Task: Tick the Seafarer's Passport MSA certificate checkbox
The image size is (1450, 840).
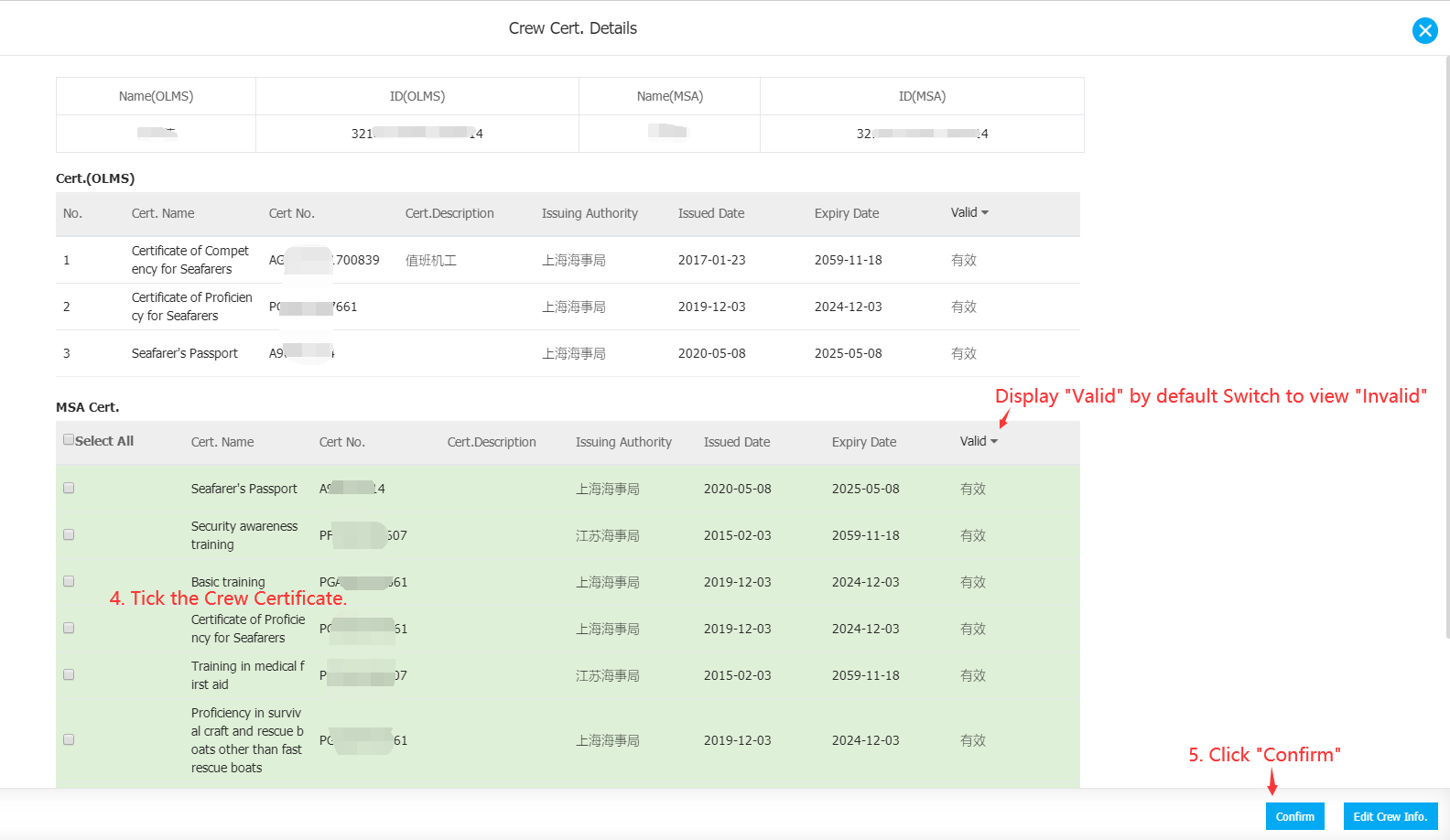Action: click(x=69, y=489)
